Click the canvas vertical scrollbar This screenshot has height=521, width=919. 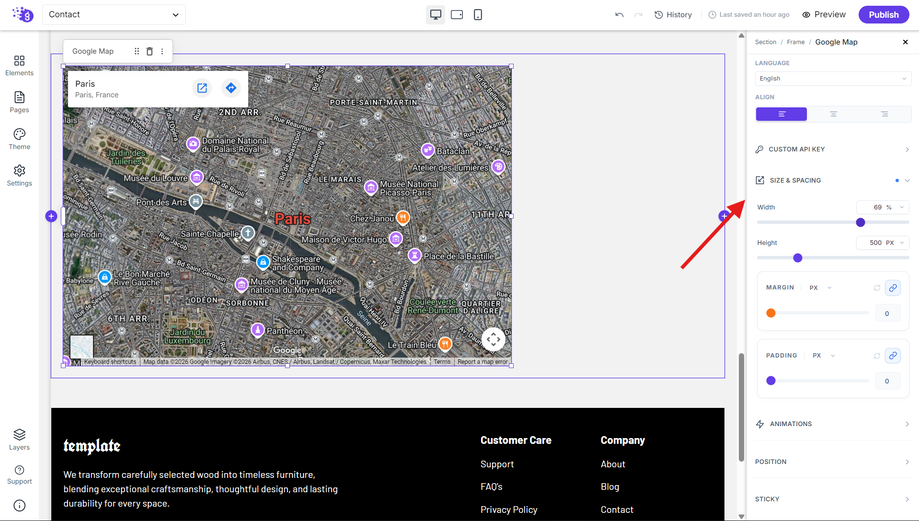[741, 407]
